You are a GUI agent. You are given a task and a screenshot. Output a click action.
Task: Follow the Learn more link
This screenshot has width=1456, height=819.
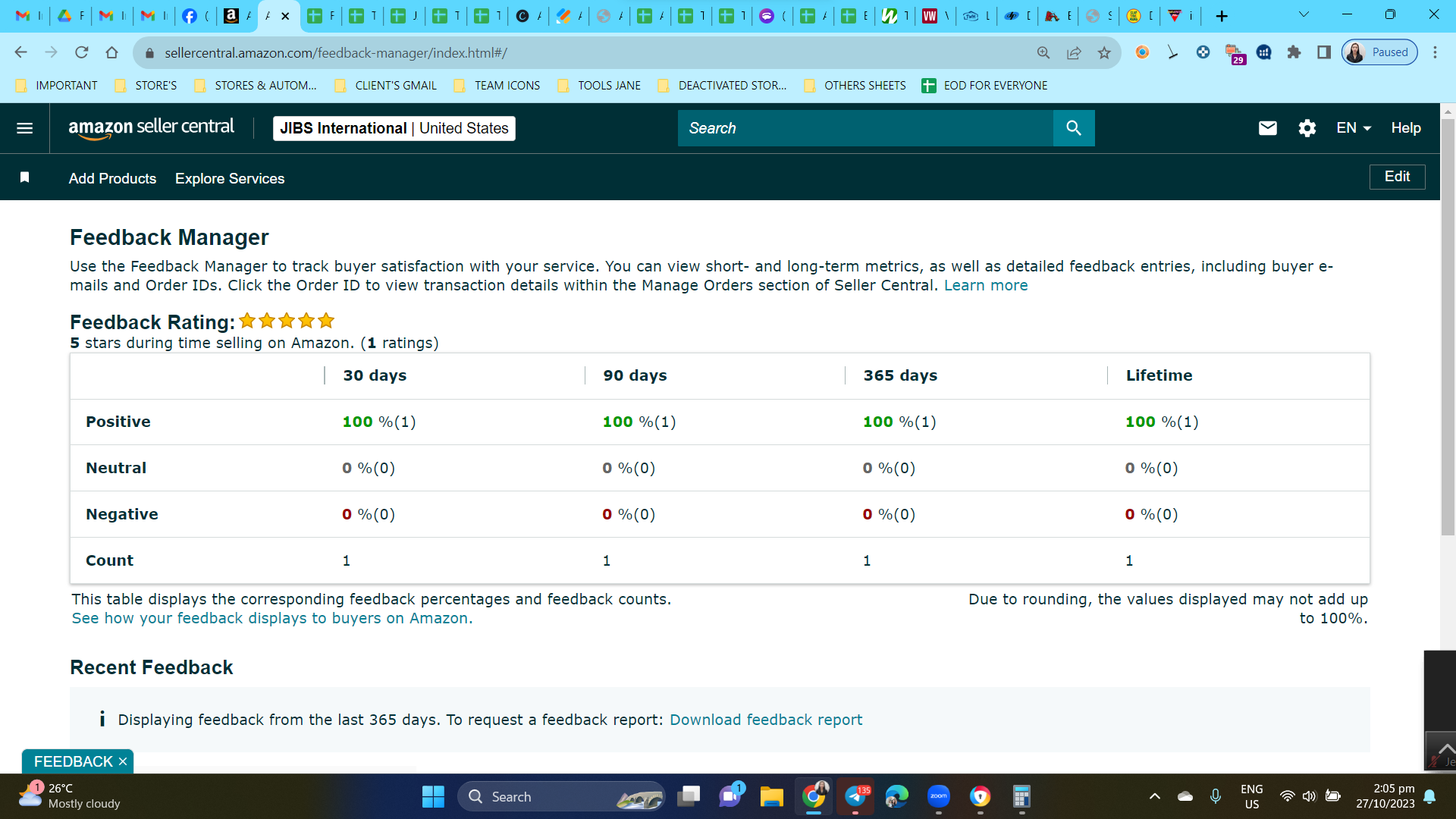tap(986, 285)
